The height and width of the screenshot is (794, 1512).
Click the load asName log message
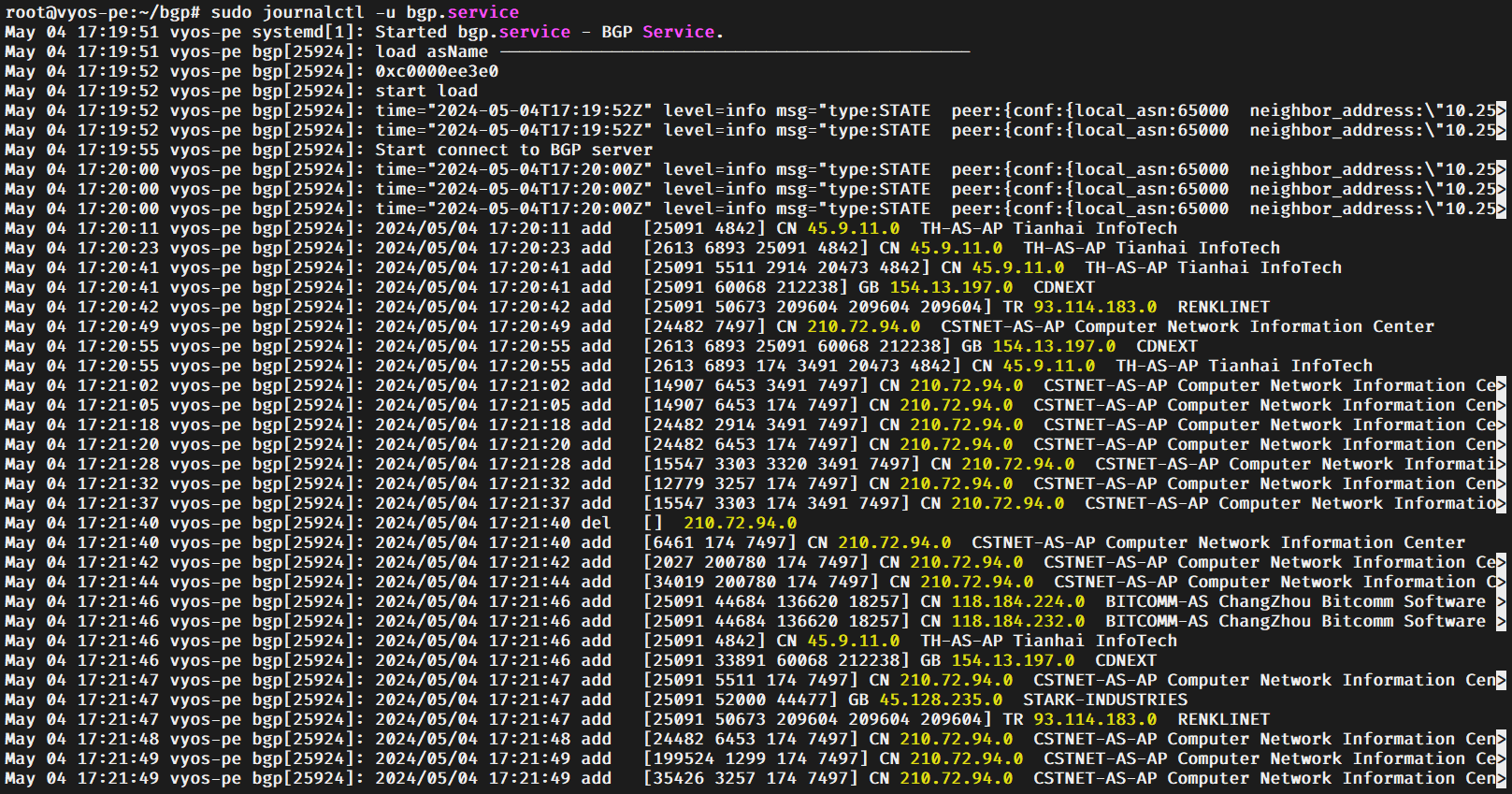pyautogui.click(x=432, y=51)
